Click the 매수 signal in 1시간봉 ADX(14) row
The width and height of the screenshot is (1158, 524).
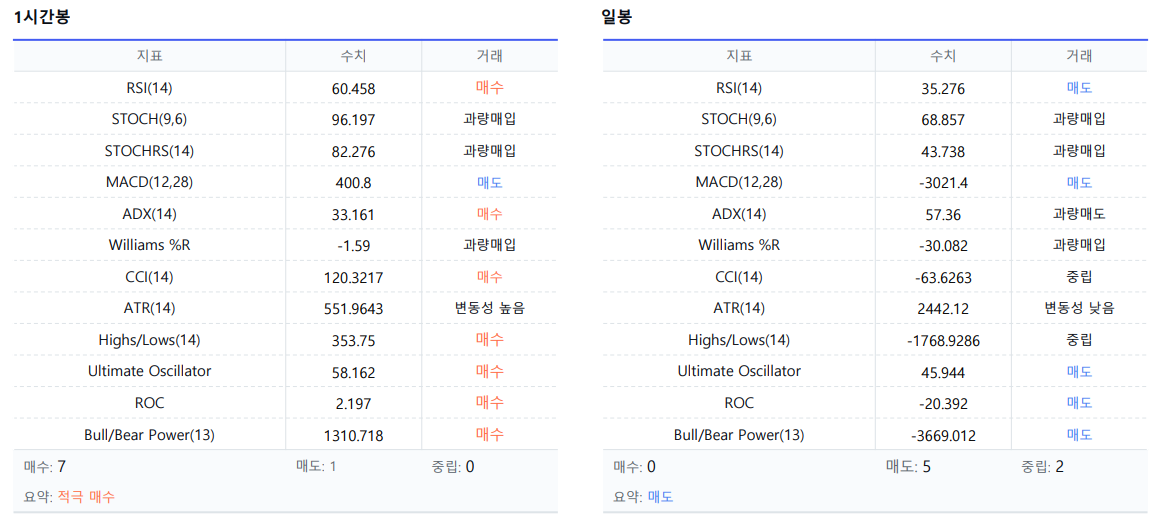coord(490,215)
